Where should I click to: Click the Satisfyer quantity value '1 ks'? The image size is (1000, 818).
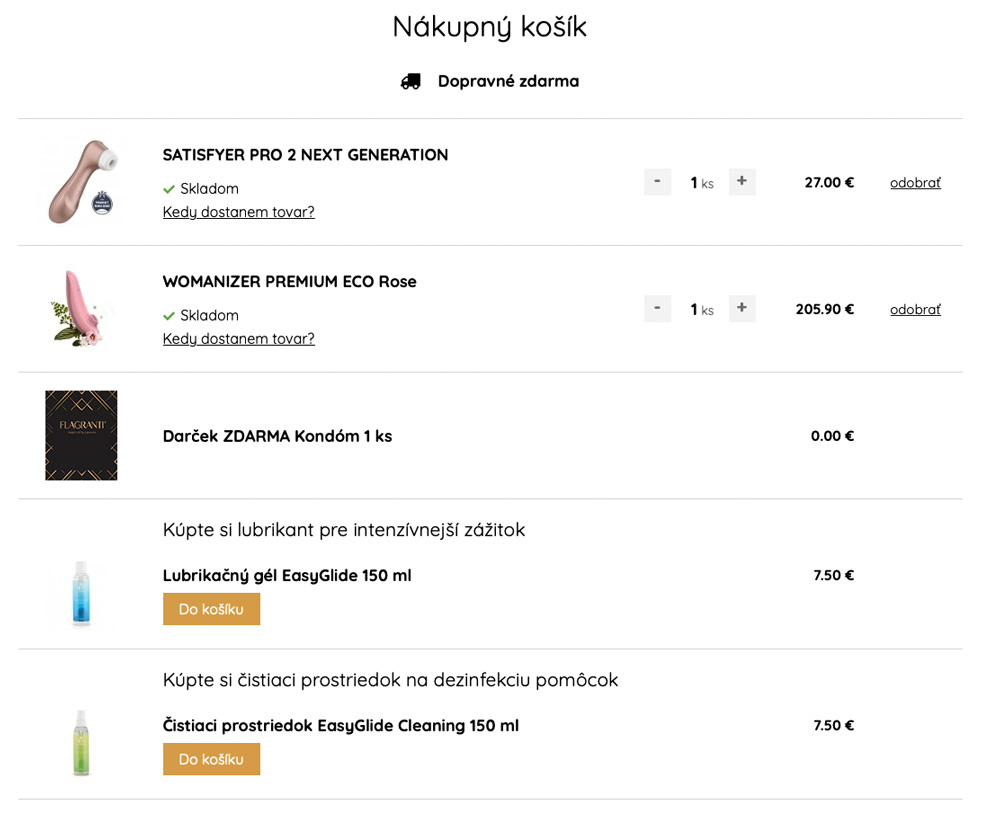[702, 183]
